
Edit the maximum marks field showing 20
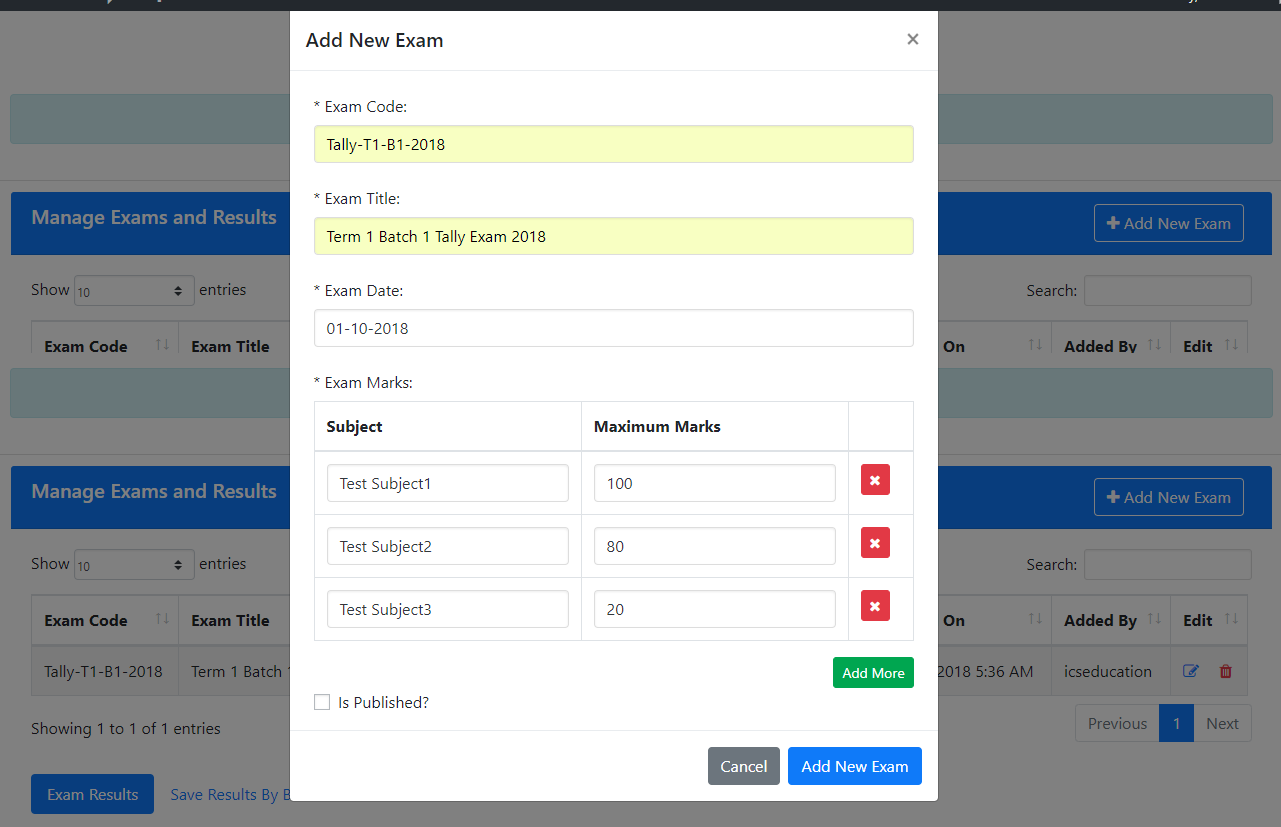click(x=715, y=609)
